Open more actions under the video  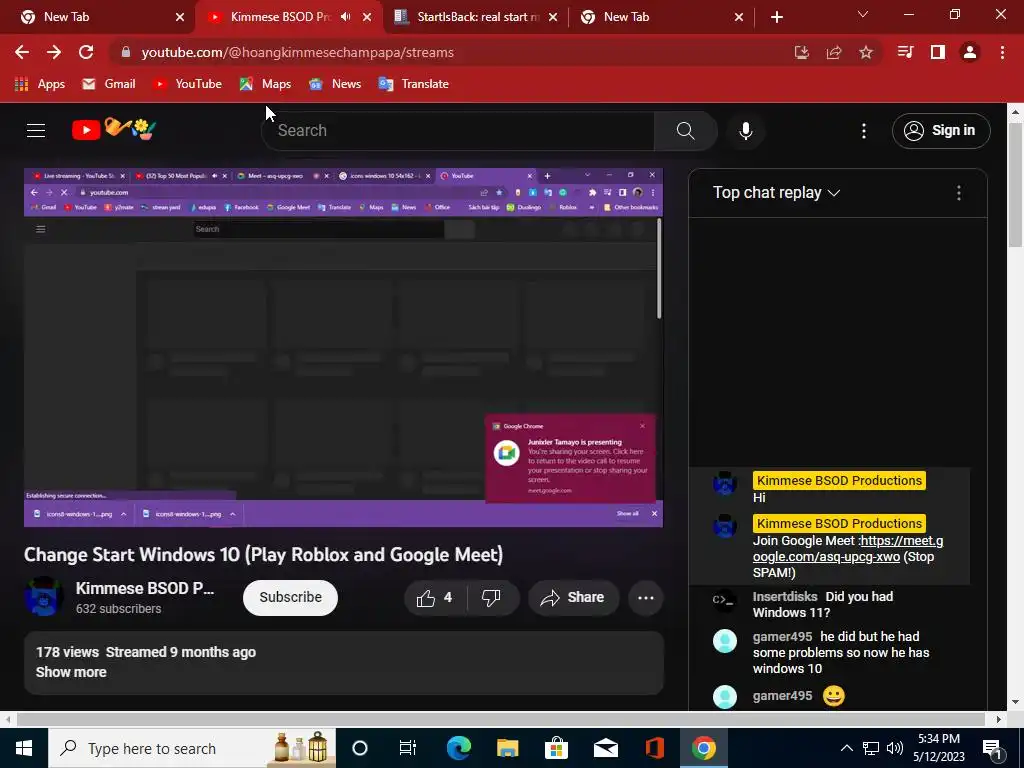coord(645,598)
